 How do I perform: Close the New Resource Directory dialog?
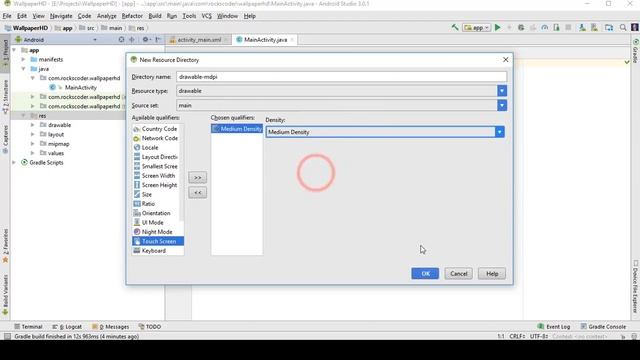pos(505,60)
